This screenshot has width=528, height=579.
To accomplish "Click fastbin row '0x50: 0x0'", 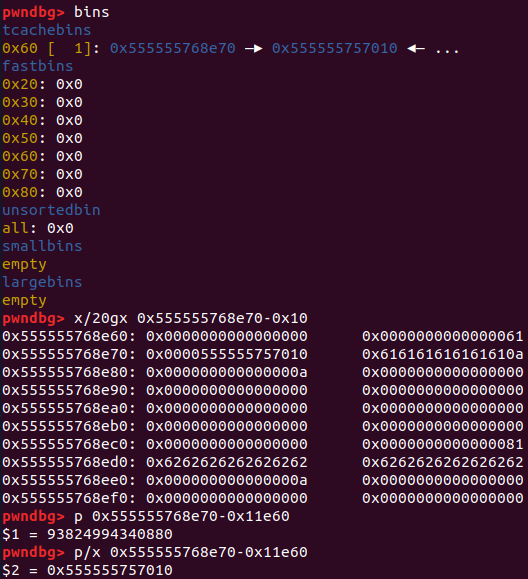I will pyautogui.click(x=42, y=138).
